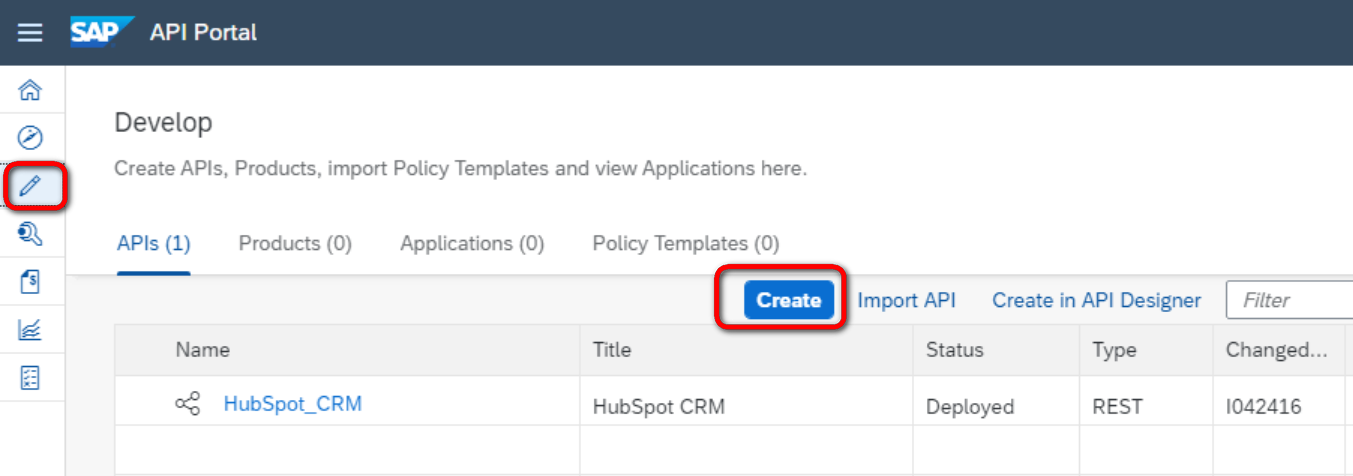
Task: Open the Configure checklist icon
Action: pyautogui.click(x=31, y=378)
